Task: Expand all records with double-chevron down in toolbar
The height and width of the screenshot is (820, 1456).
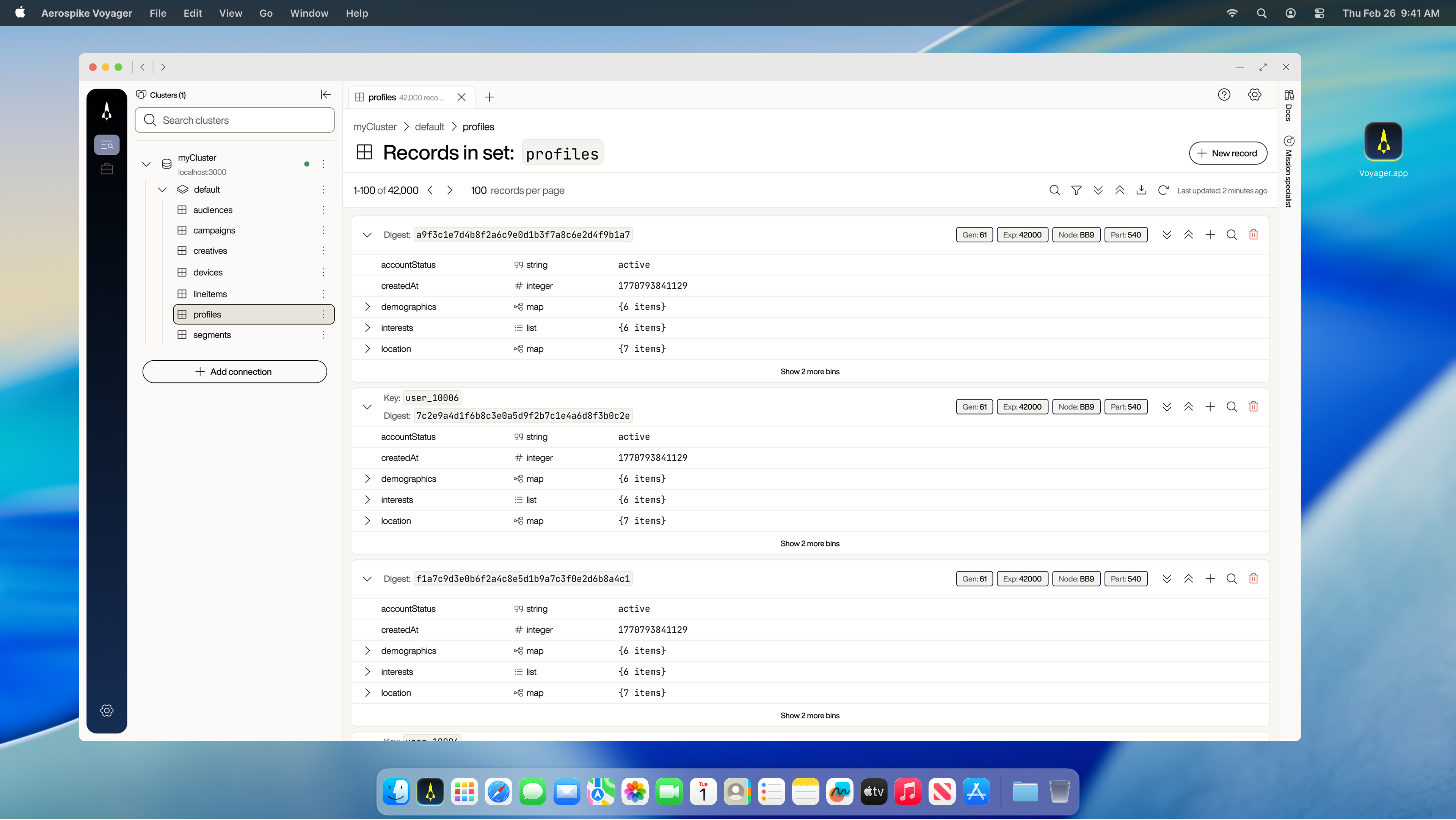Action: click(x=1098, y=190)
